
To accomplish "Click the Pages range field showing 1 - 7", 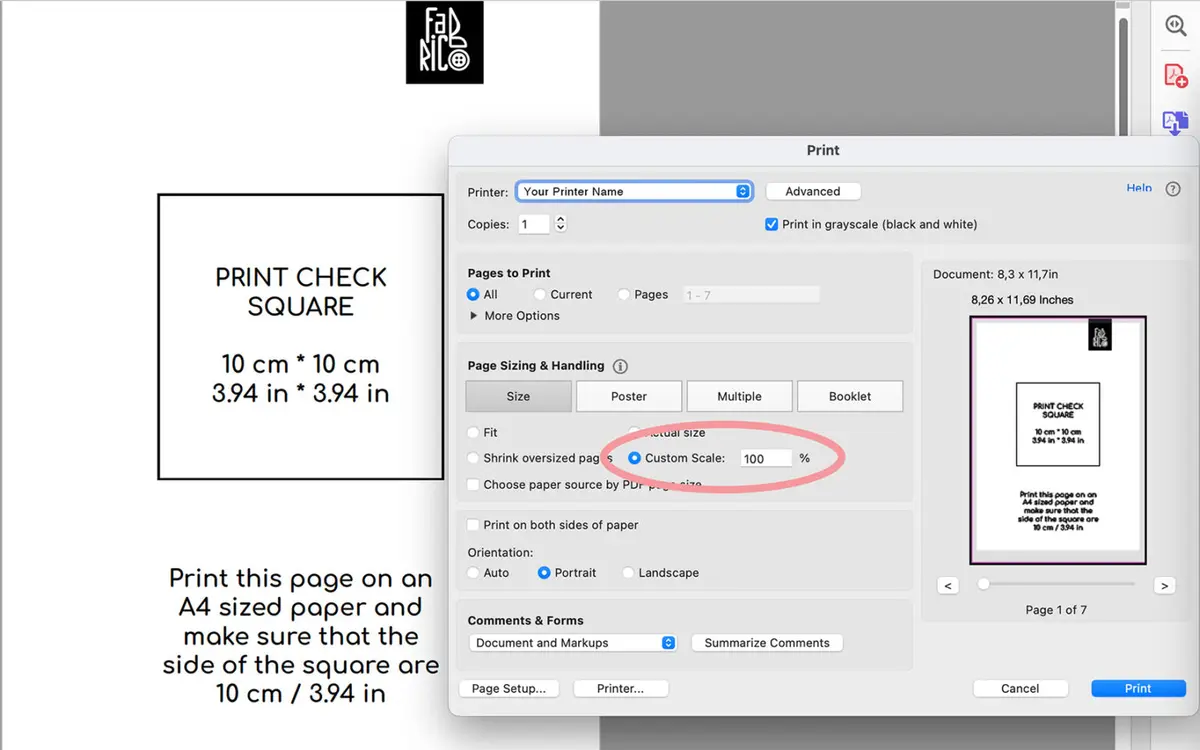I will [x=751, y=294].
